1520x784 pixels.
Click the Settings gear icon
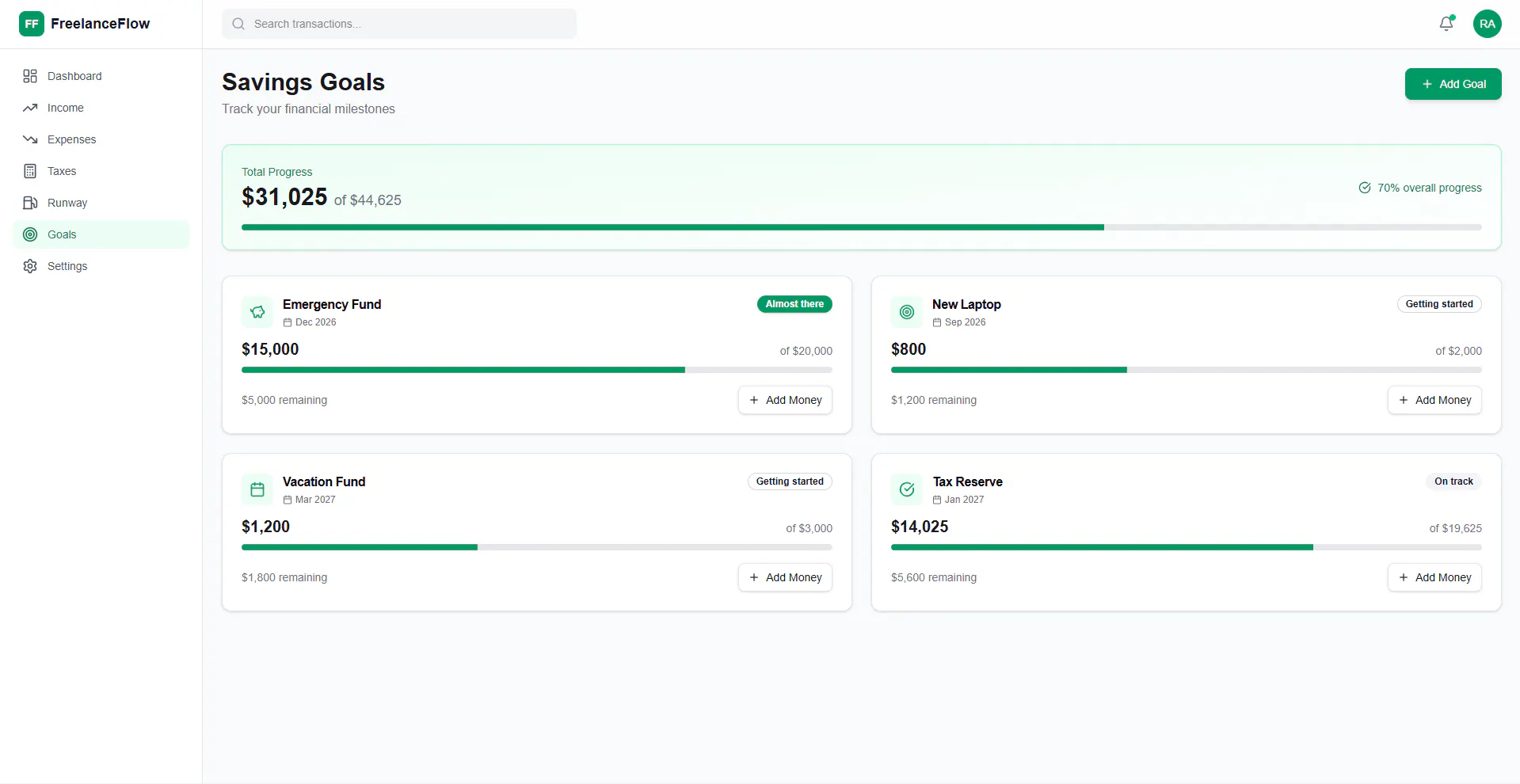[x=30, y=266]
